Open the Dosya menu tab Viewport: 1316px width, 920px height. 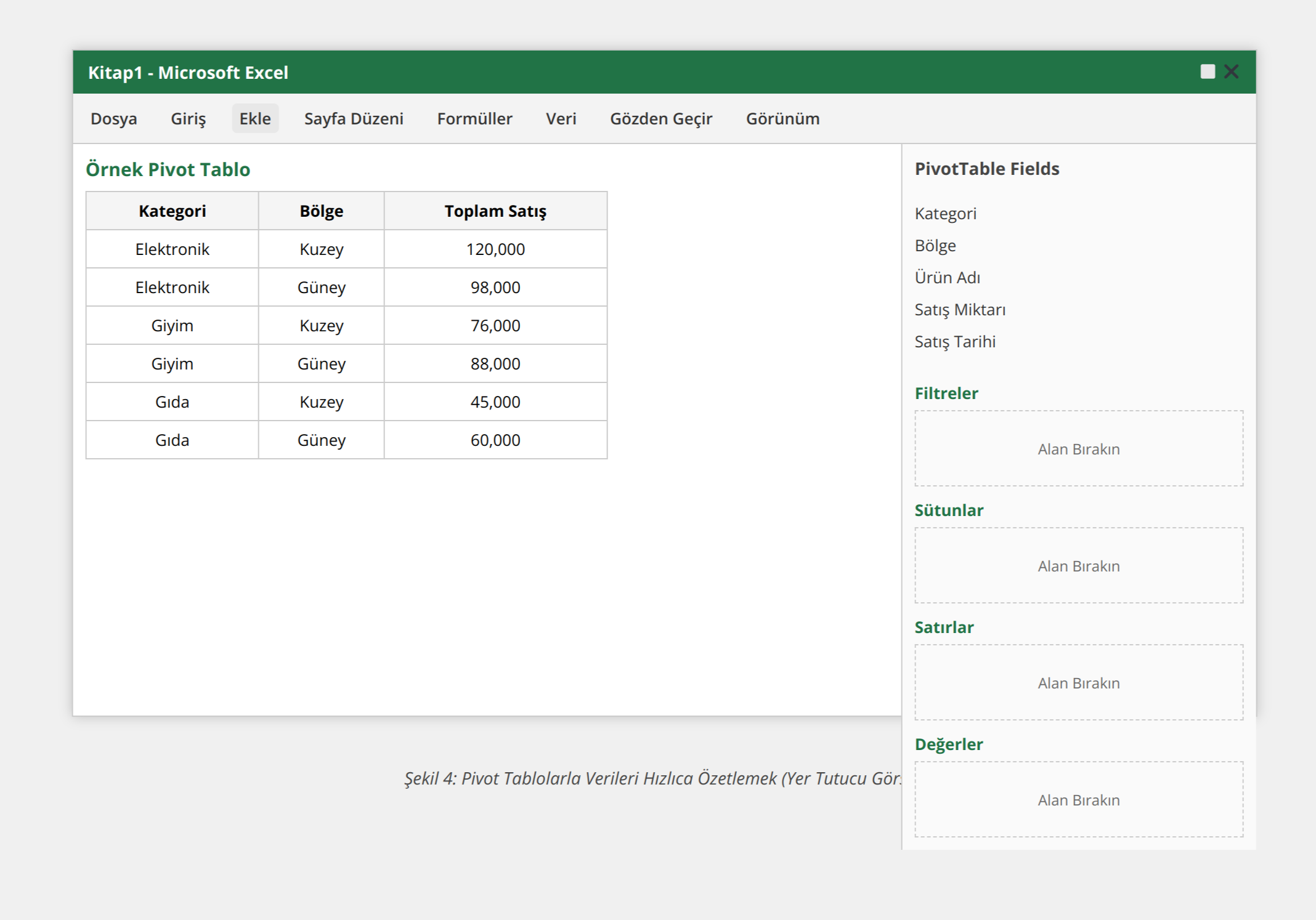pos(114,118)
